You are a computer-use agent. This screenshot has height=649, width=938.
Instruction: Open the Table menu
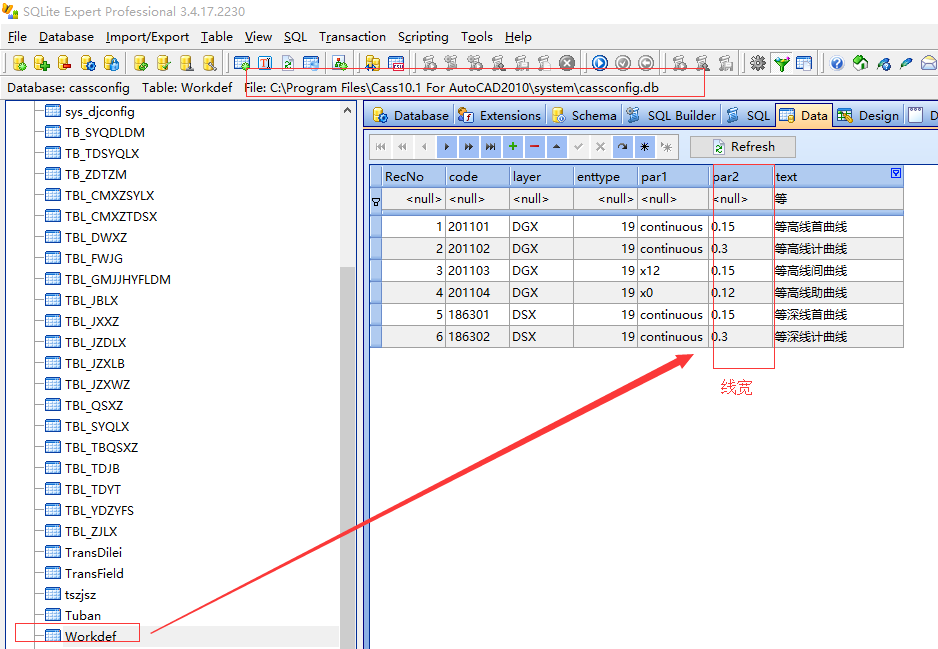(217, 37)
